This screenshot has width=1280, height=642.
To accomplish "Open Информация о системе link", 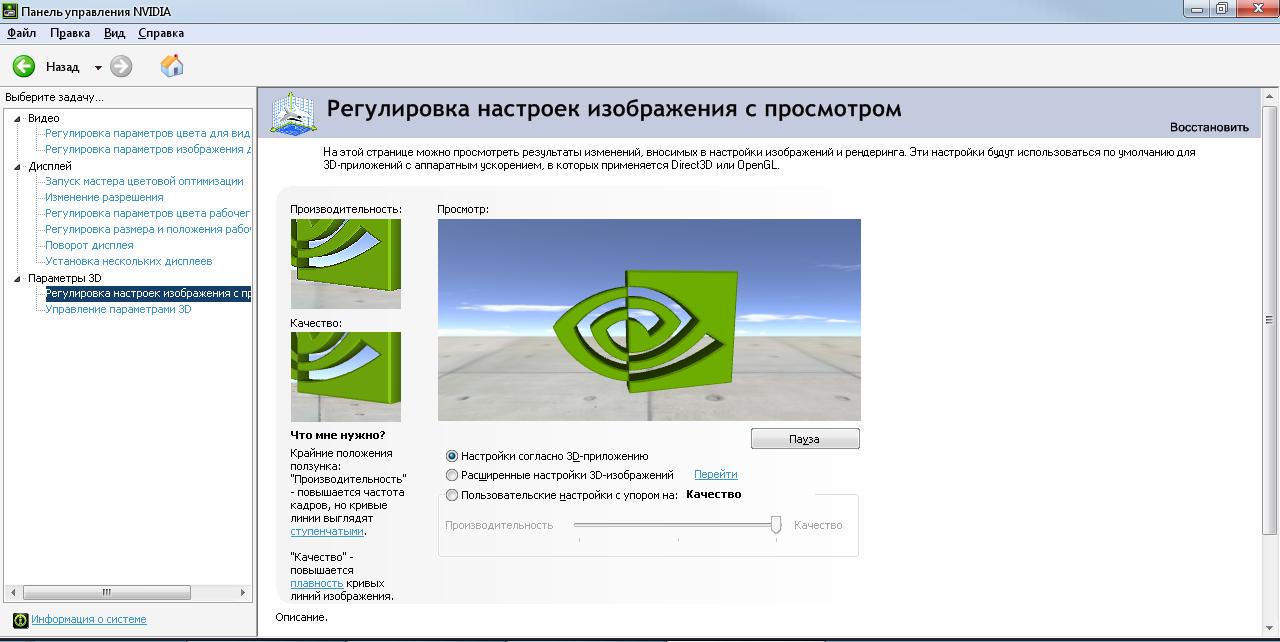I will click(x=88, y=619).
